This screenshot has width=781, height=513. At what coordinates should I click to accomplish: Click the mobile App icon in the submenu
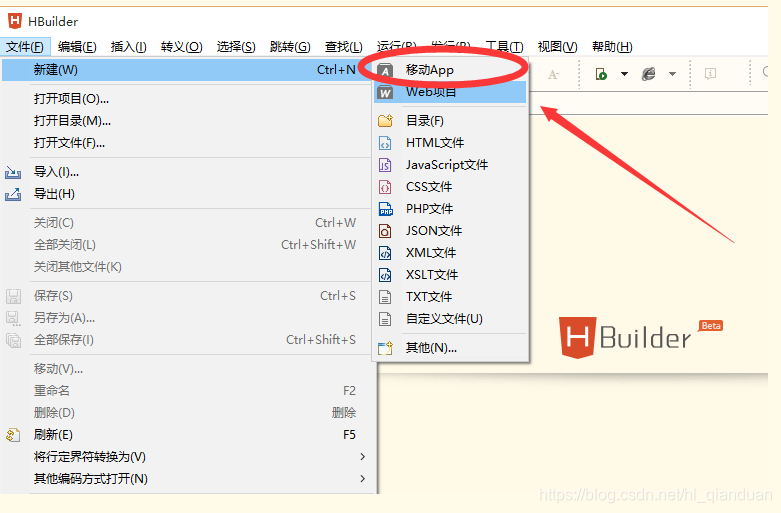(x=385, y=71)
